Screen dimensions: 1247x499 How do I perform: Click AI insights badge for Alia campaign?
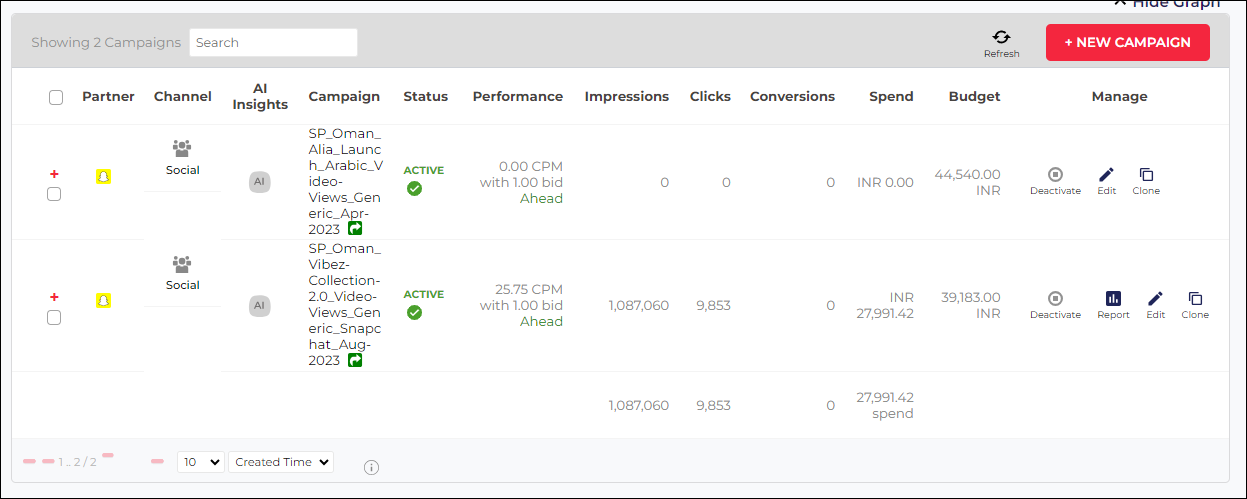pos(259,182)
